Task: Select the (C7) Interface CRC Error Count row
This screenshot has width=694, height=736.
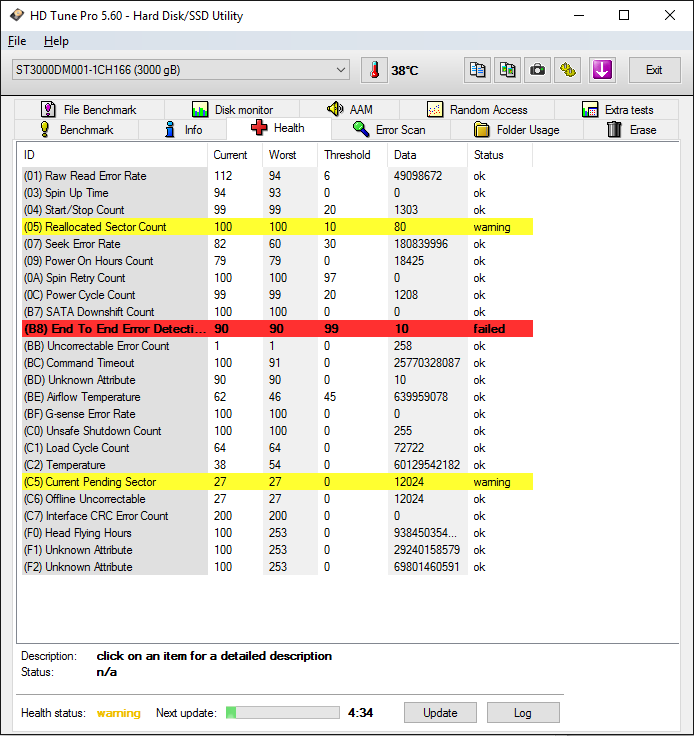Action: coord(277,516)
